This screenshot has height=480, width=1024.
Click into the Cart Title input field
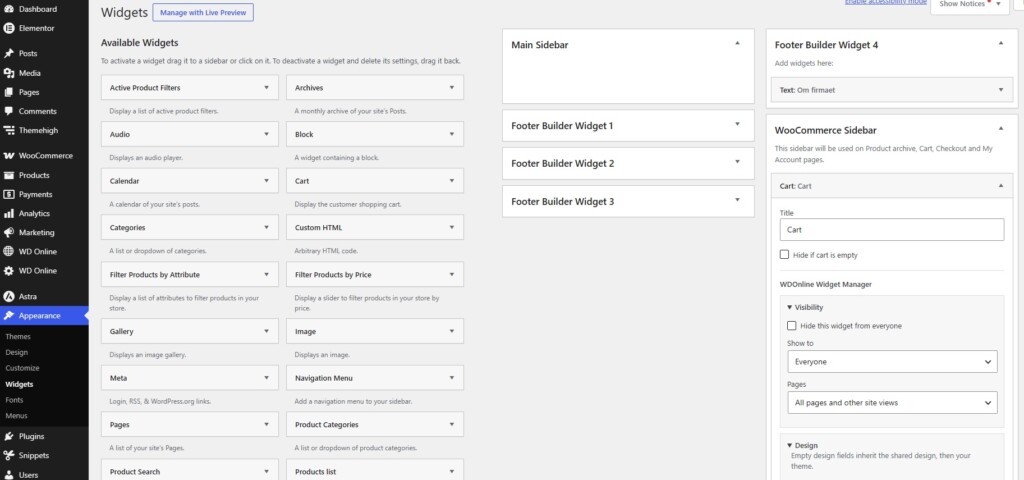tap(892, 229)
